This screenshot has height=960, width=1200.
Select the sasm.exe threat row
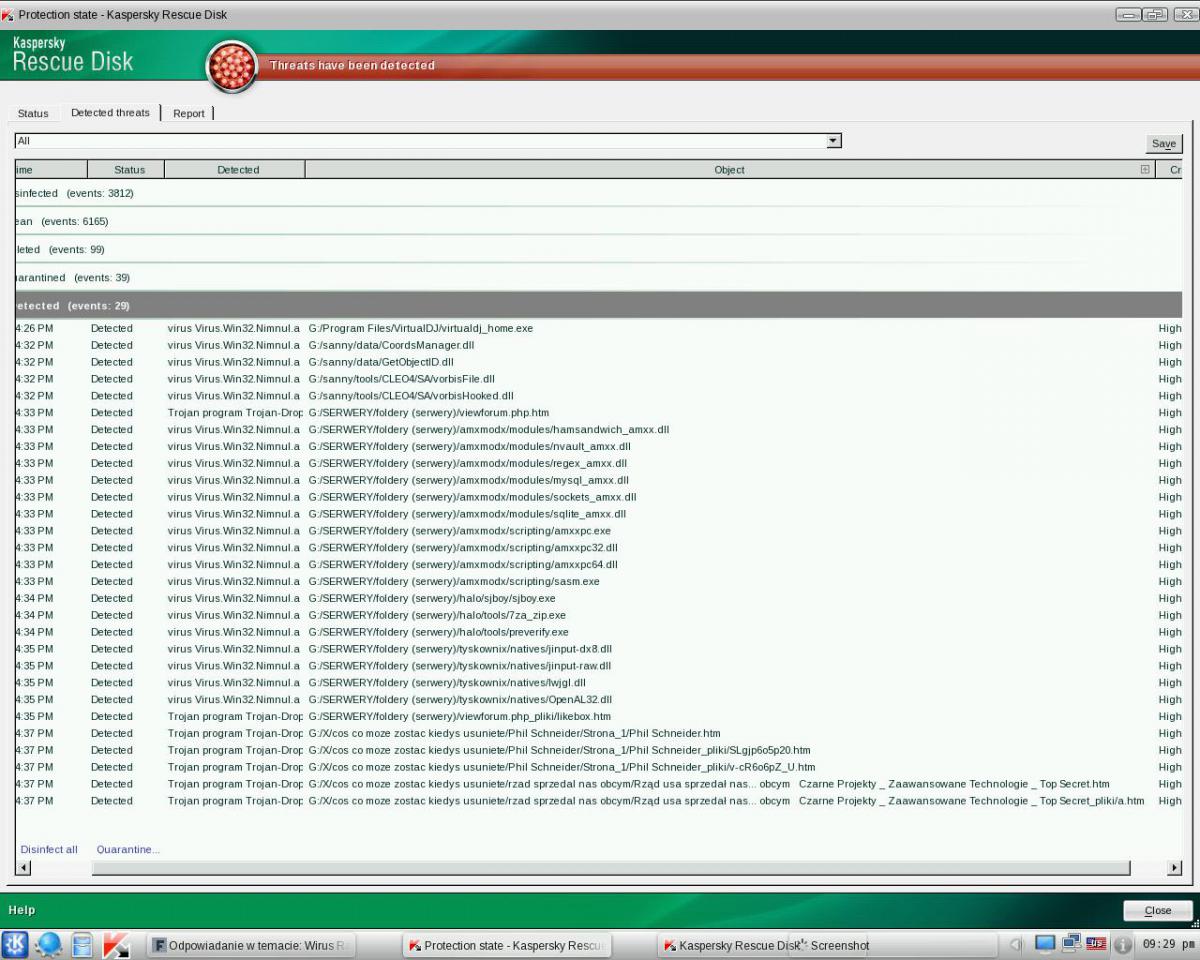pyautogui.click(x=598, y=581)
